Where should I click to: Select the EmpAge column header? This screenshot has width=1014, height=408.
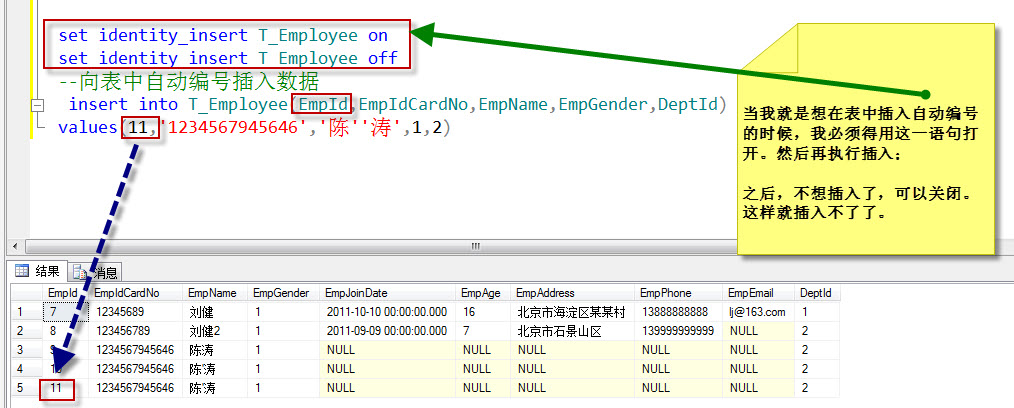point(484,293)
